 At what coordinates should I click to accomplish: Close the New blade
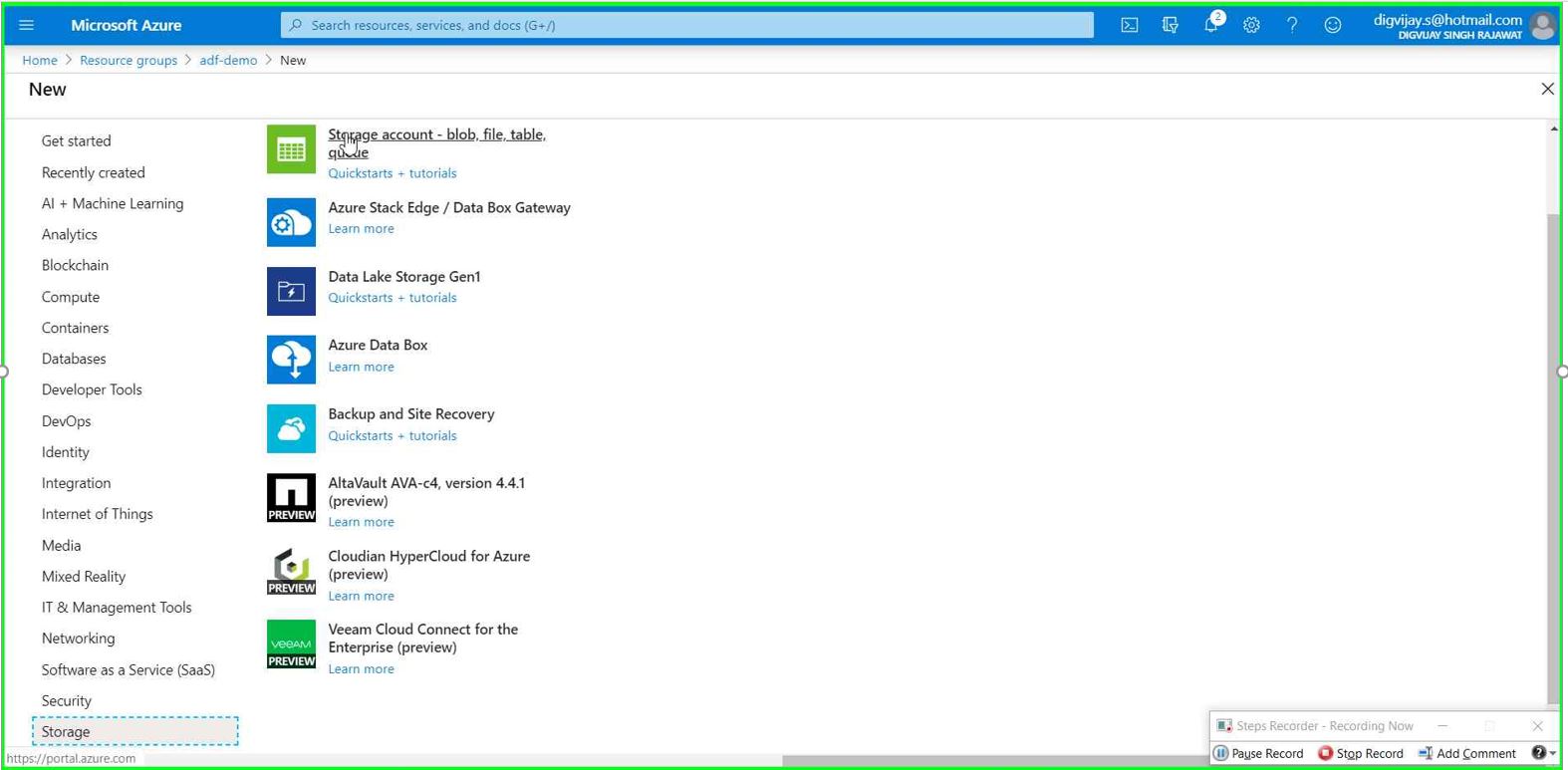click(x=1547, y=89)
